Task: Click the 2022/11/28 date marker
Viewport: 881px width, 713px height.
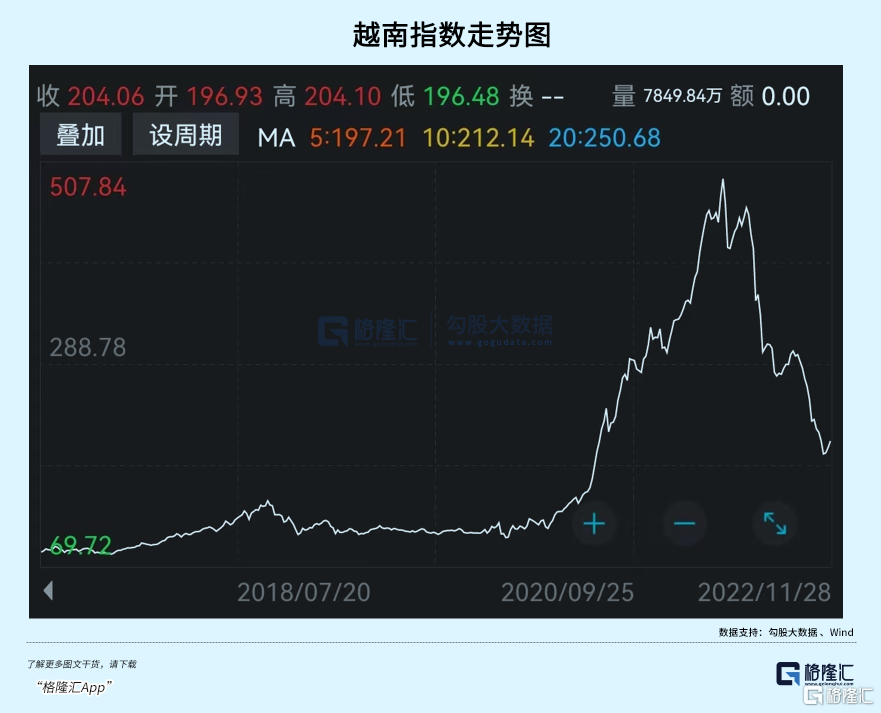Action: (x=764, y=592)
